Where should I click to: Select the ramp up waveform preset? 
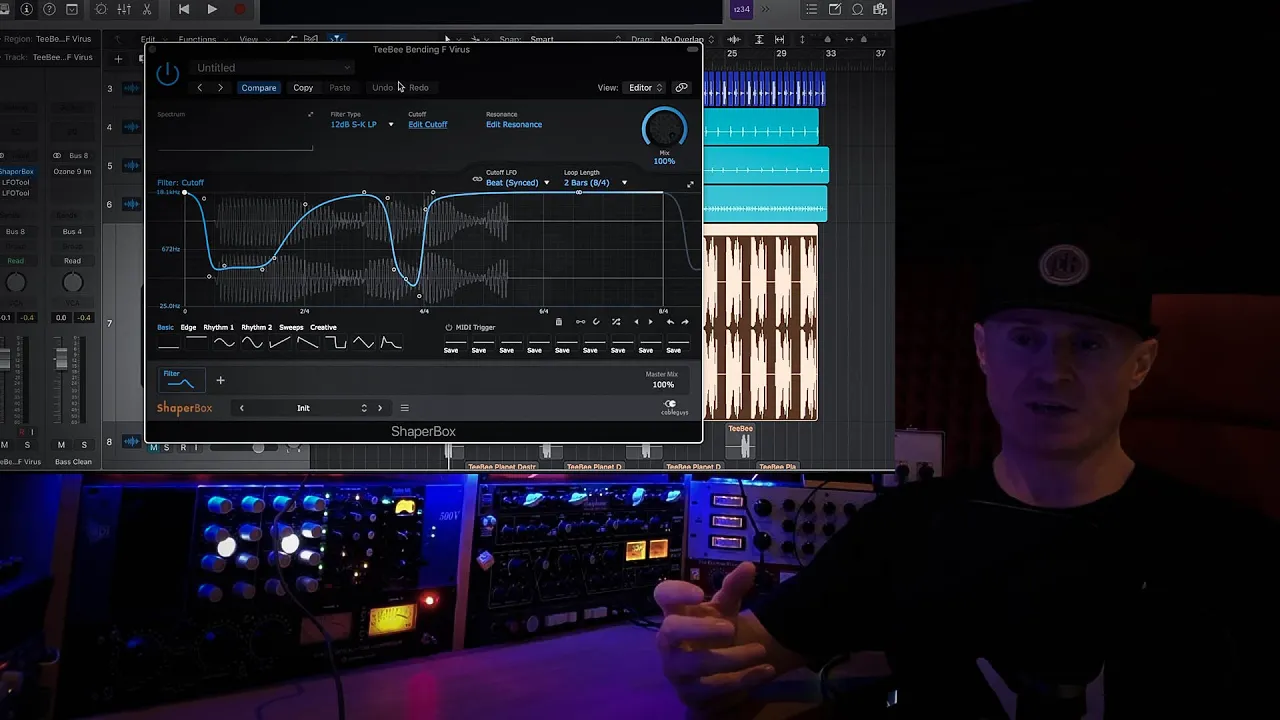pos(280,344)
